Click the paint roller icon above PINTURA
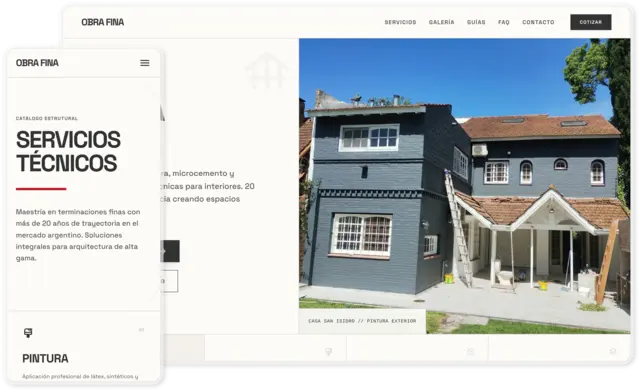 pos(28,333)
